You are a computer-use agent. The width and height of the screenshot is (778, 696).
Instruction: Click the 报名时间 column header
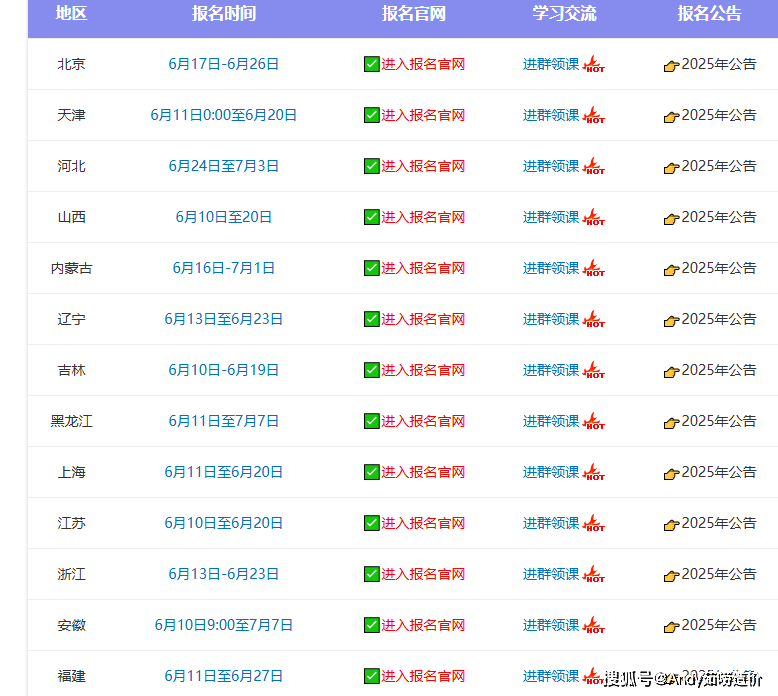tap(224, 13)
